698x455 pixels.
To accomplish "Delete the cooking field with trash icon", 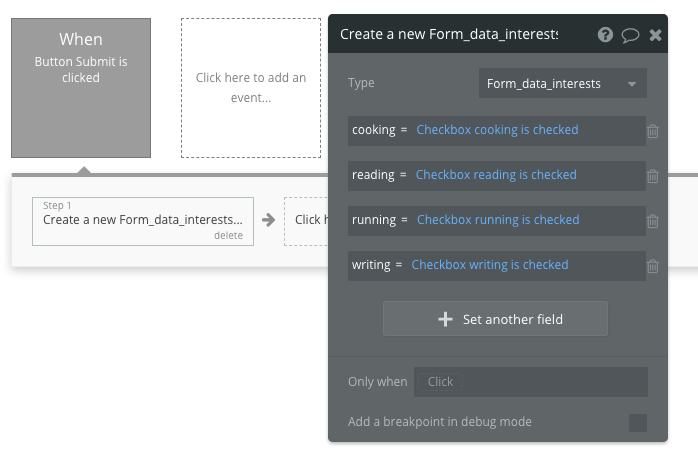I will (652, 131).
